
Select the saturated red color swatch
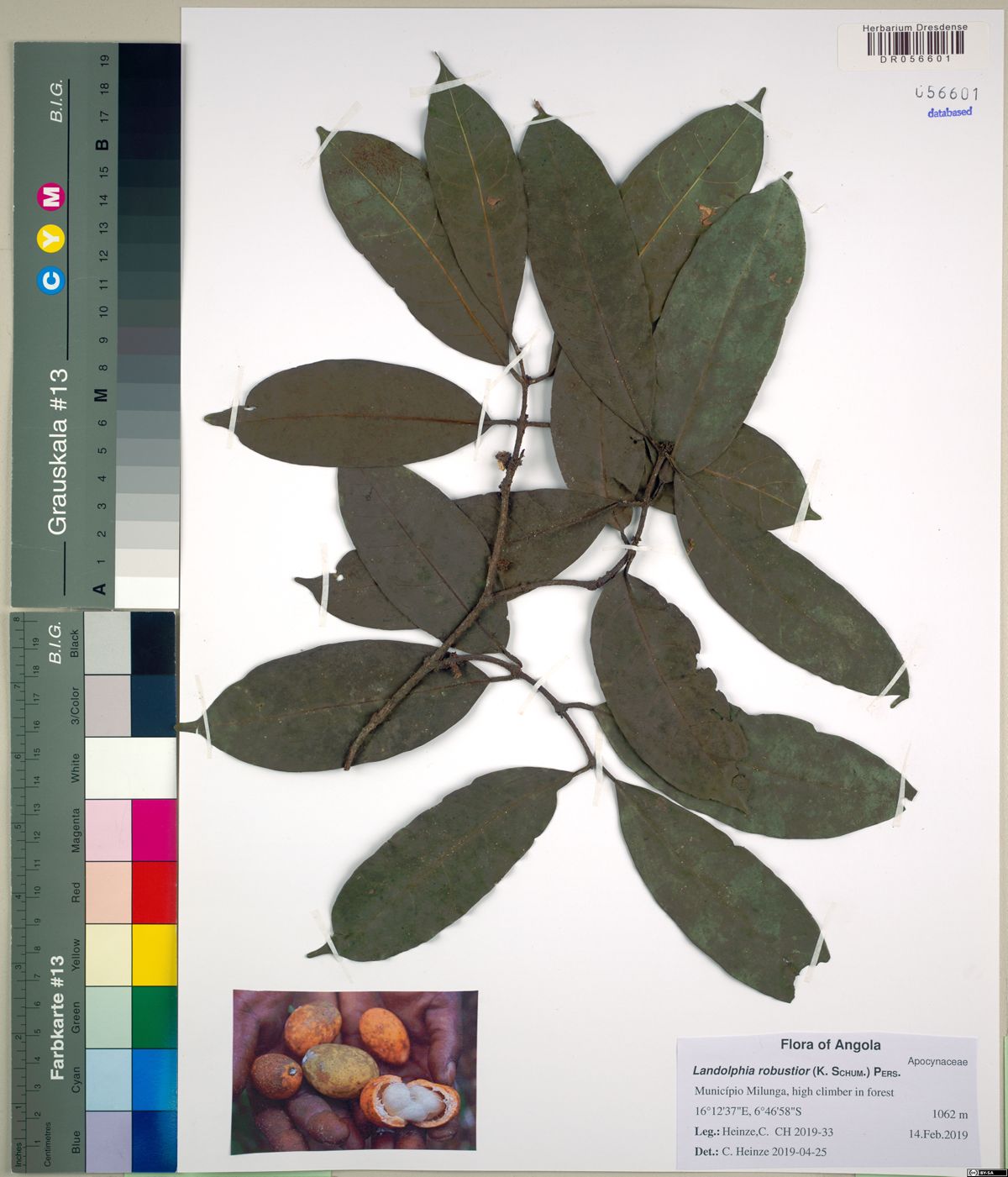154,892
